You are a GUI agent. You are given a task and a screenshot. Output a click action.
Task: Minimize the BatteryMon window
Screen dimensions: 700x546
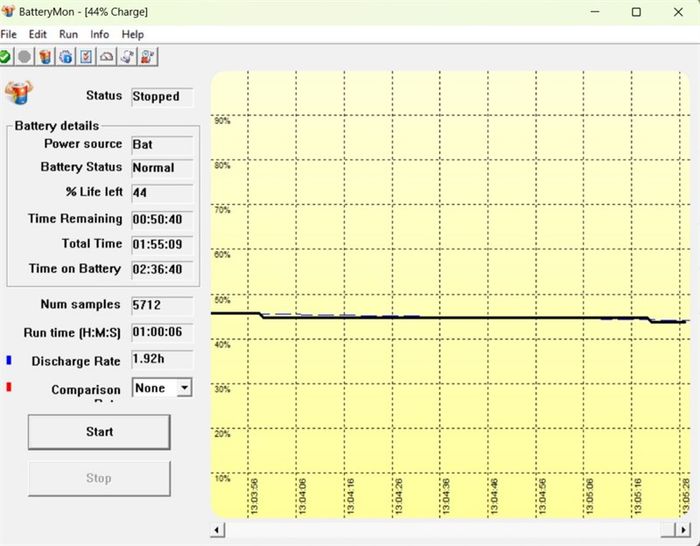[x=595, y=12]
